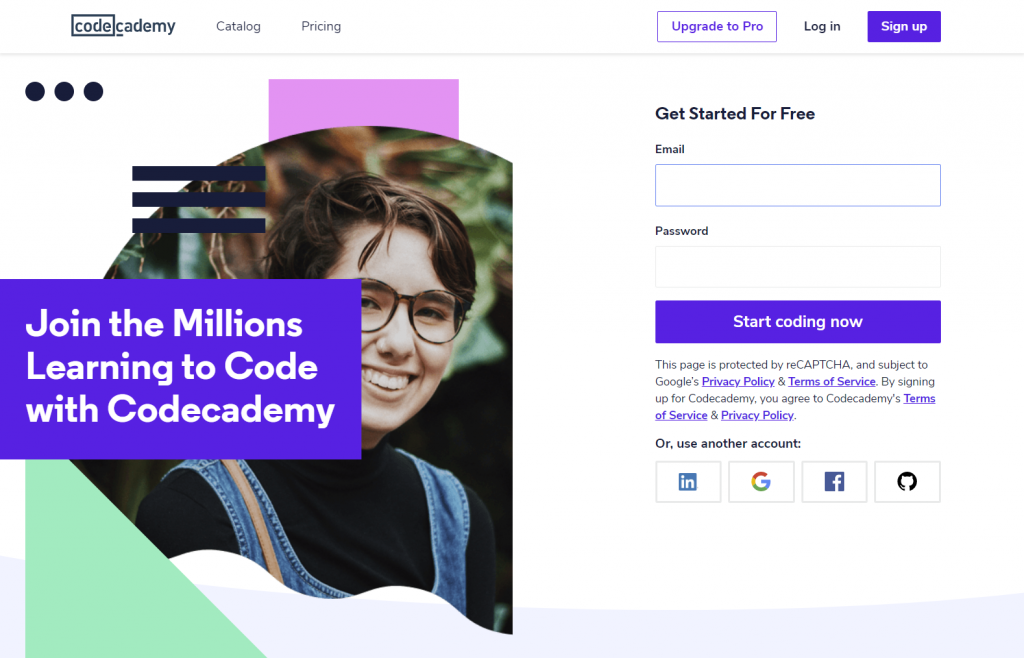Focus the Password input field
The width and height of the screenshot is (1024, 658).
pyautogui.click(x=797, y=267)
